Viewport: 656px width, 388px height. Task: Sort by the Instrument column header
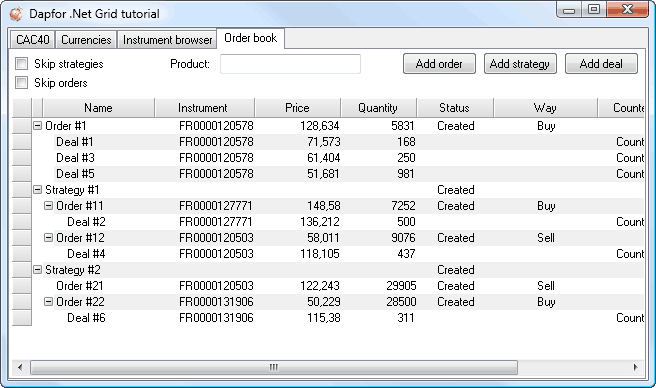click(205, 108)
